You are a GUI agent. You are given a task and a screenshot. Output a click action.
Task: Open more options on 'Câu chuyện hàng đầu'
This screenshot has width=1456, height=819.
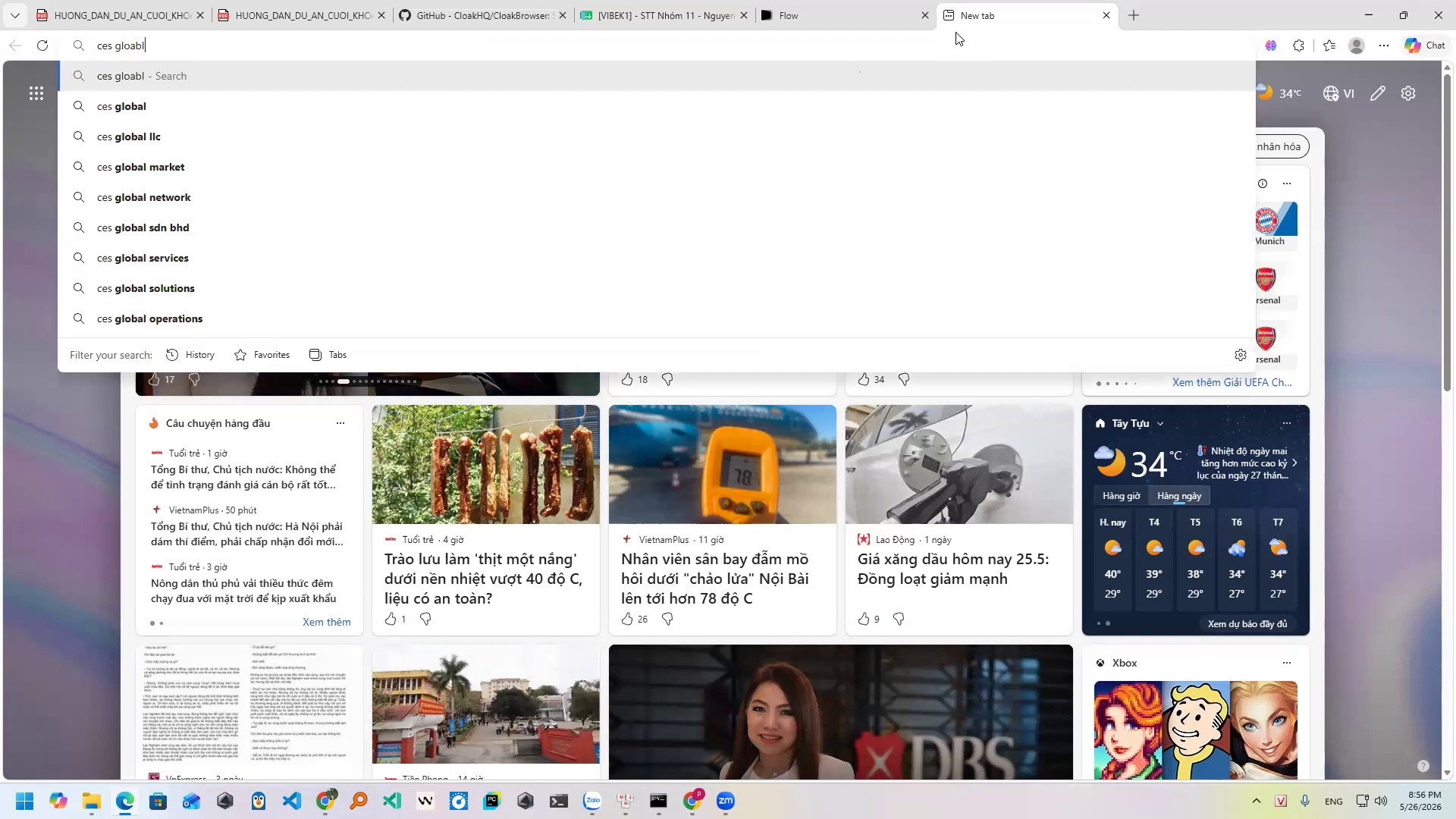(x=340, y=423)
